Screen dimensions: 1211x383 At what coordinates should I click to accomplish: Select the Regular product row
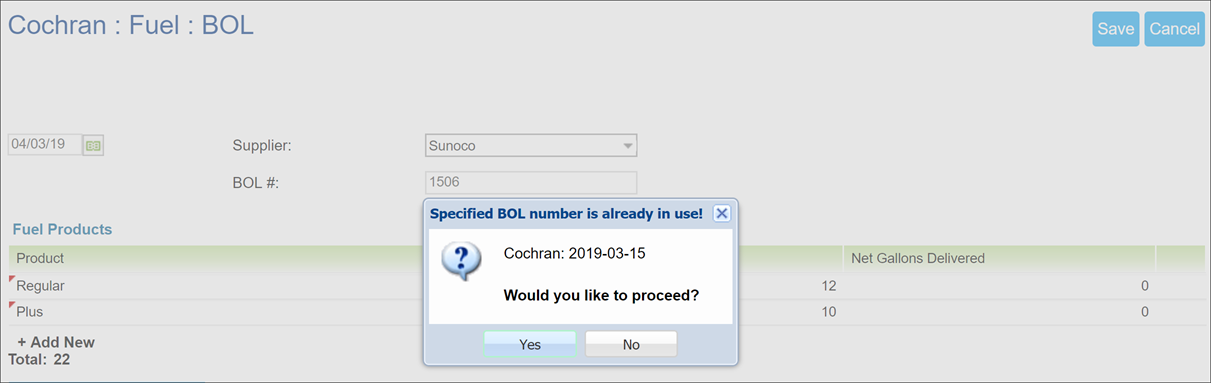click(x=606, y=286)
